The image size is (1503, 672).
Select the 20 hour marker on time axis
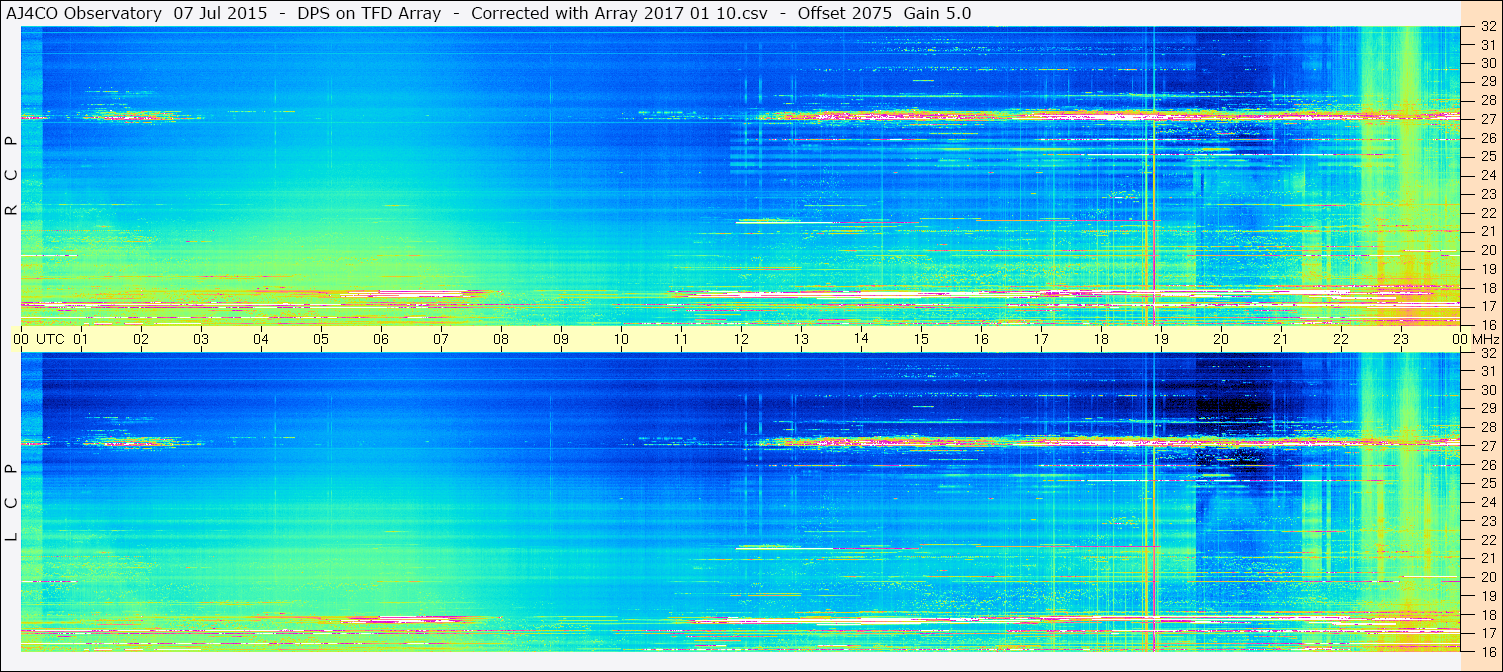click(1221, 339)
